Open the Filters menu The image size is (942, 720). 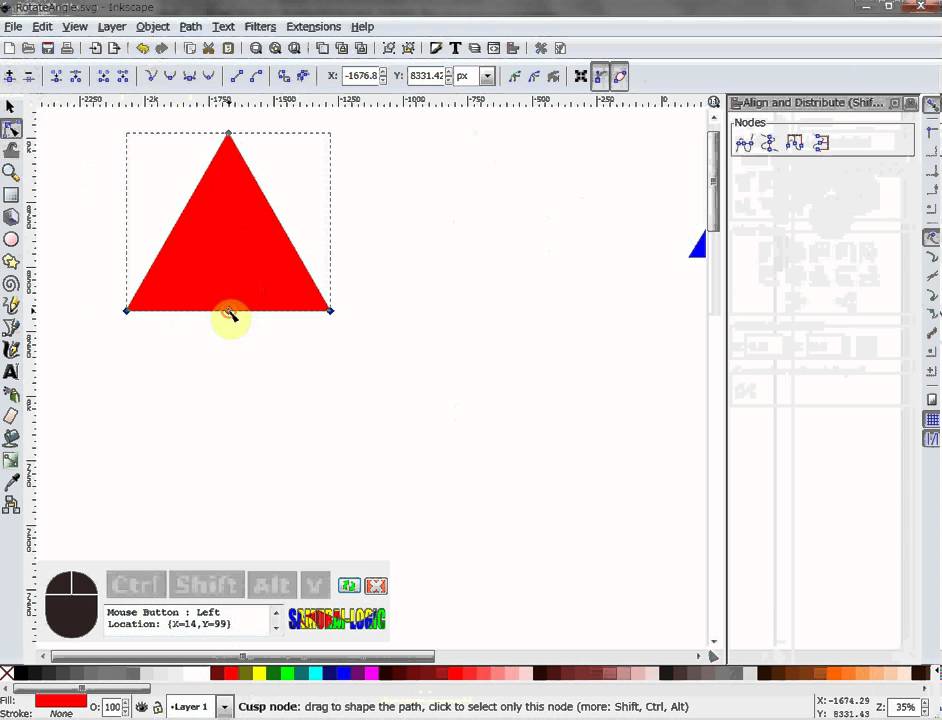(x=260, y=26)
